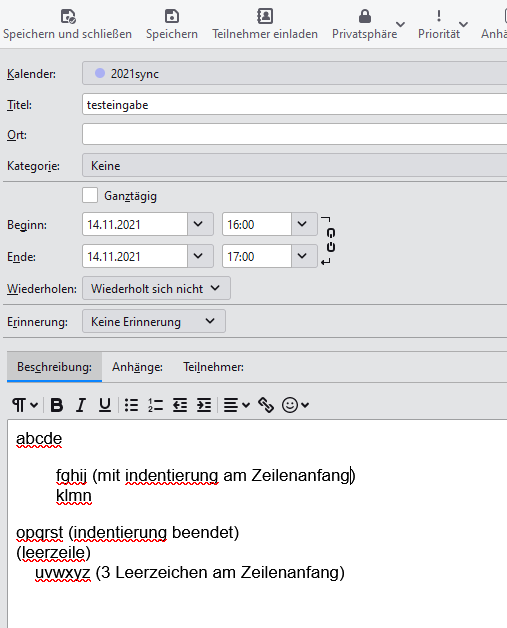Click Teilnehmer einladen
The image size is (507, 628).
click(x=265, y=24)
